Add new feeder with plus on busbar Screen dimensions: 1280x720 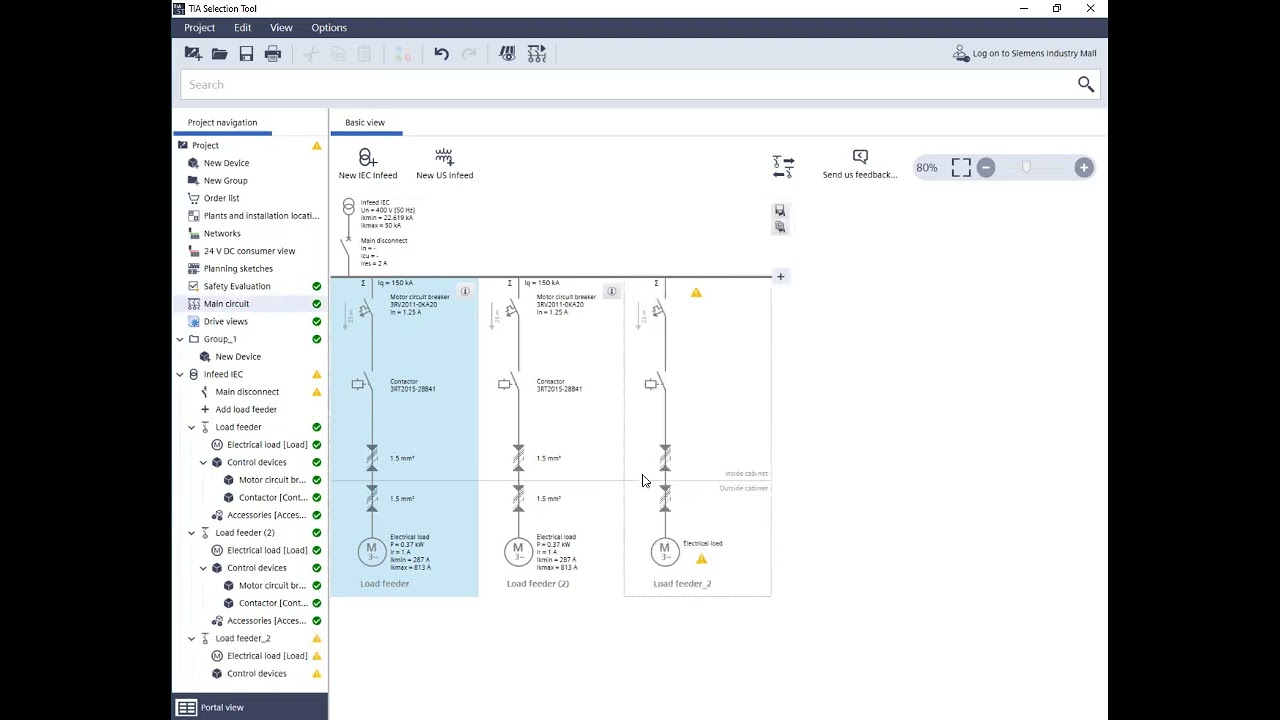(x=781, y=277)
